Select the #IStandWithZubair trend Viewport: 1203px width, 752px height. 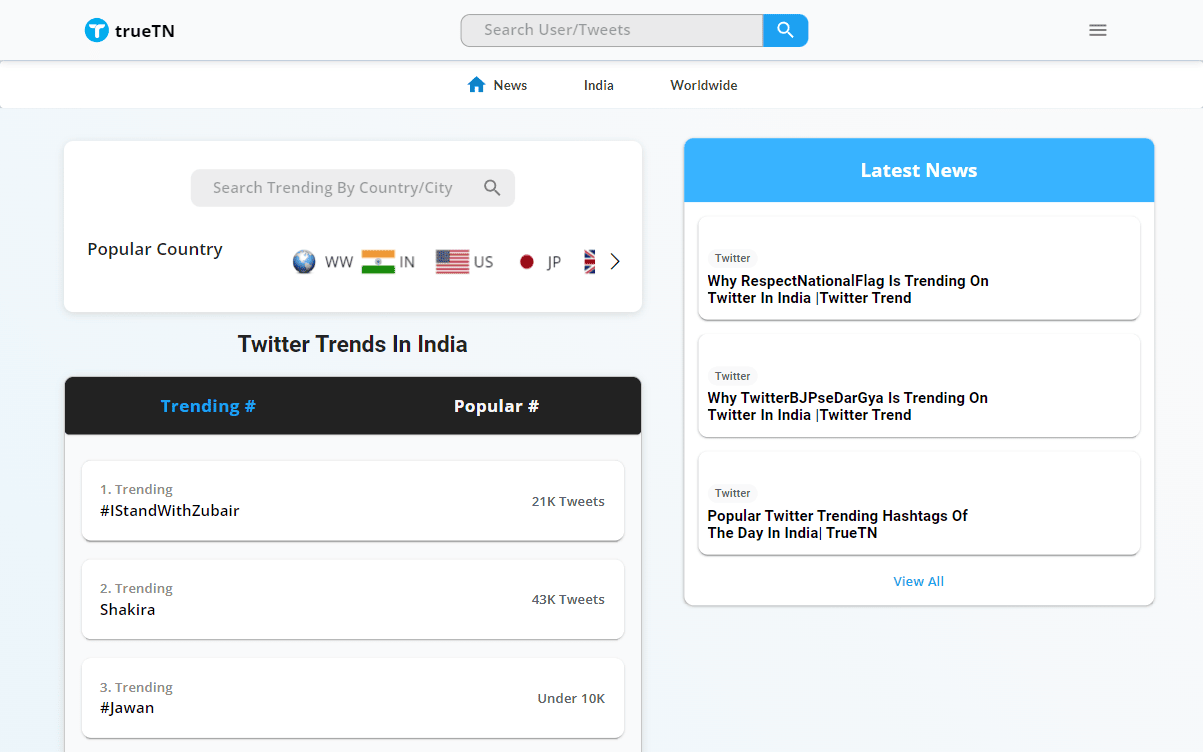(x=353, y=500)
